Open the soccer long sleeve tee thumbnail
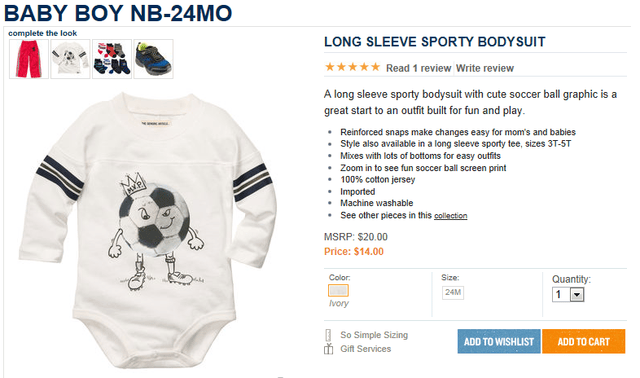Image resolution: width=640 pixels, height=378 pixels. point(70,59)
